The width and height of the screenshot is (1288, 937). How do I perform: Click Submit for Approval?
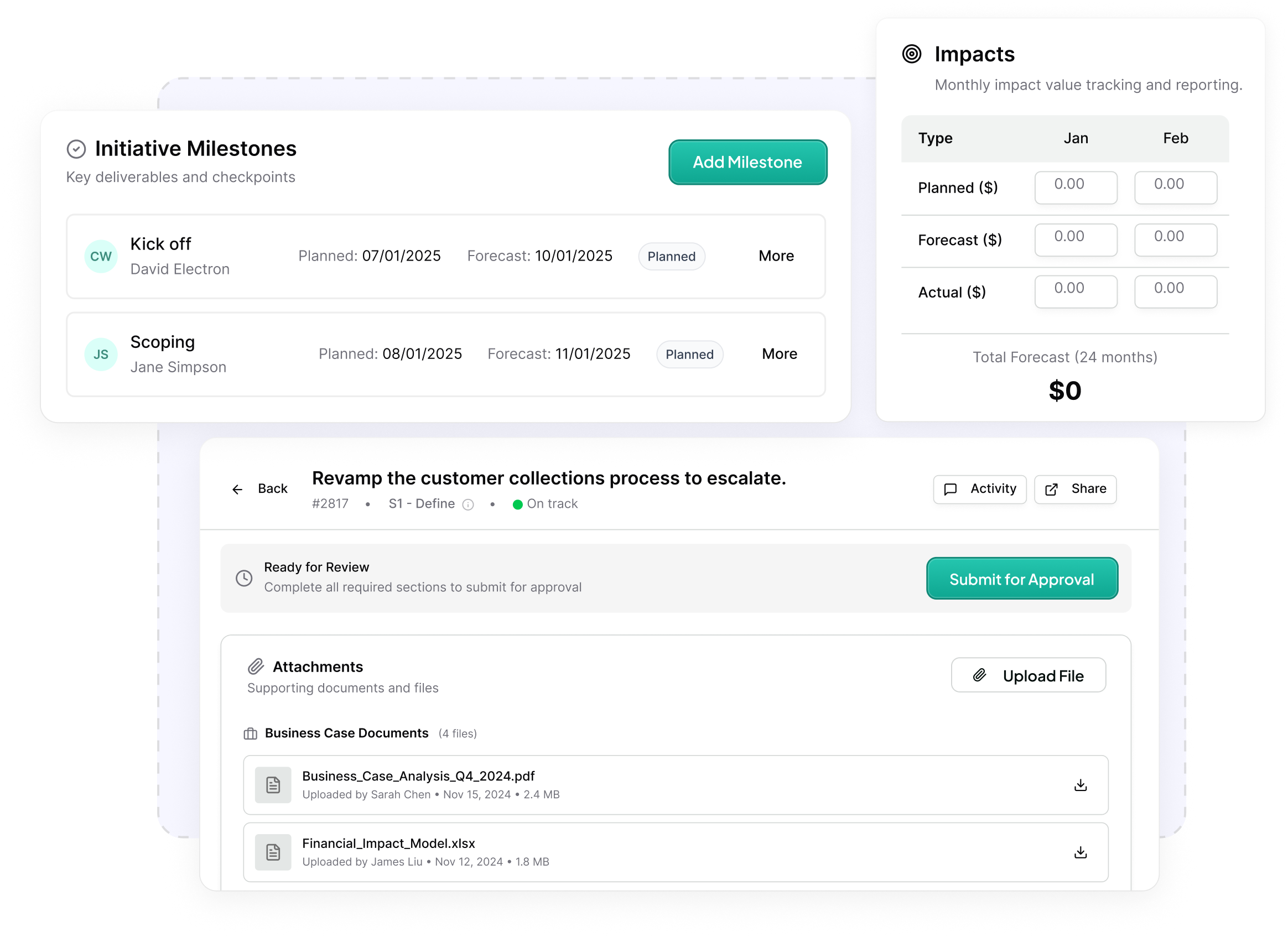(x=1022, y=579)
